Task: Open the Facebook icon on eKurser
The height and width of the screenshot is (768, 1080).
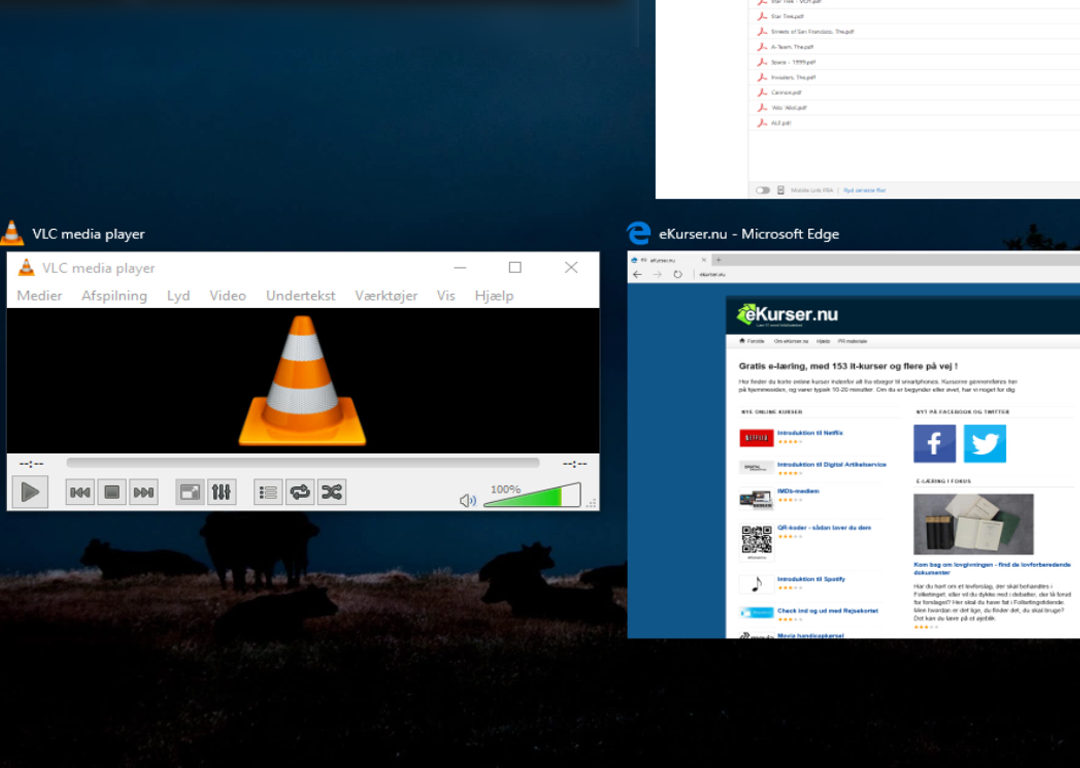Action: 934,444
